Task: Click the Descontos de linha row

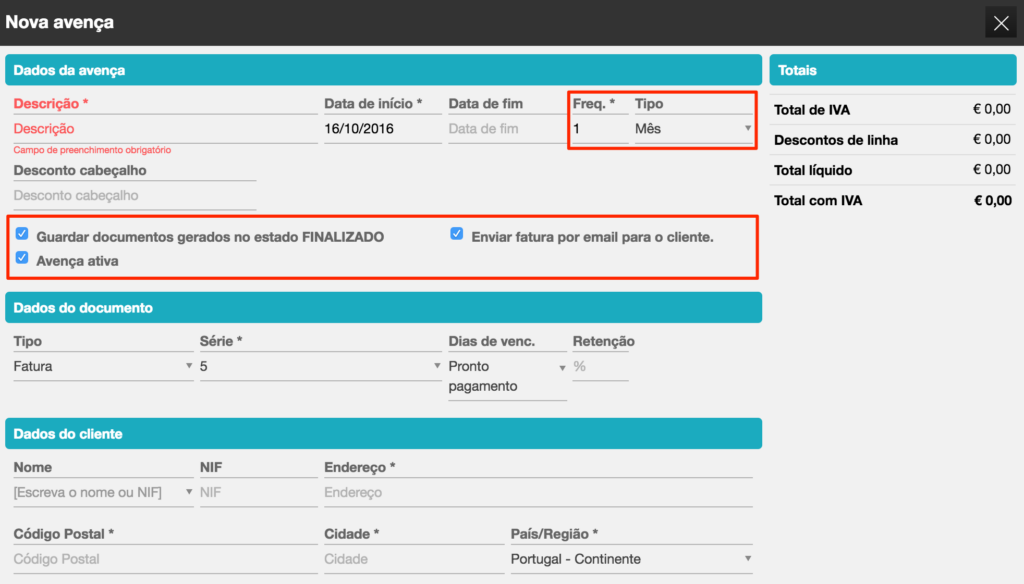Action: [893, 140]
